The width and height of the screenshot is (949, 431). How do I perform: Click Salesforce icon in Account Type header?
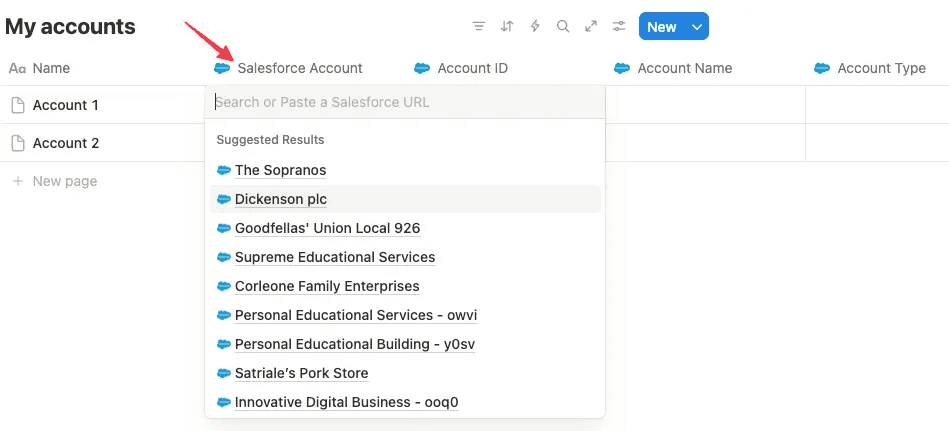pyautogui.click(x=822, y=68)
